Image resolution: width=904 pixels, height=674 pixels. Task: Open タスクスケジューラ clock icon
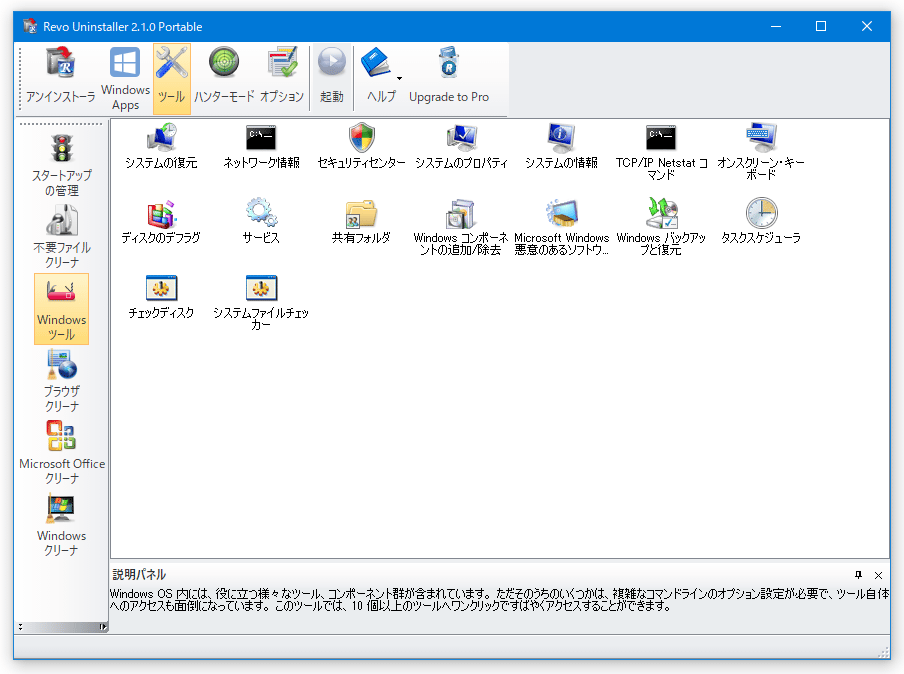[762, 213]
